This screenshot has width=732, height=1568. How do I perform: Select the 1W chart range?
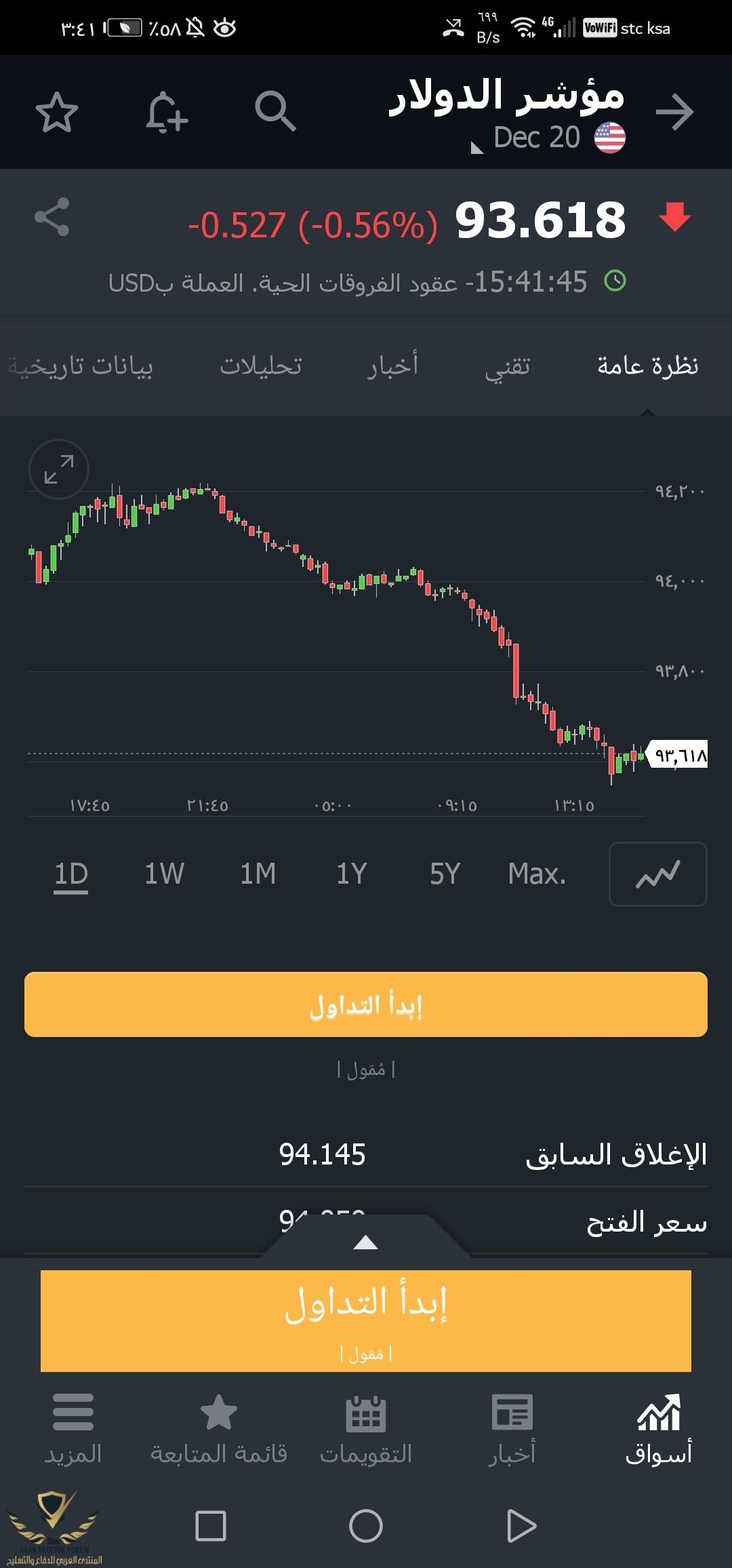[x=164, y=874]
